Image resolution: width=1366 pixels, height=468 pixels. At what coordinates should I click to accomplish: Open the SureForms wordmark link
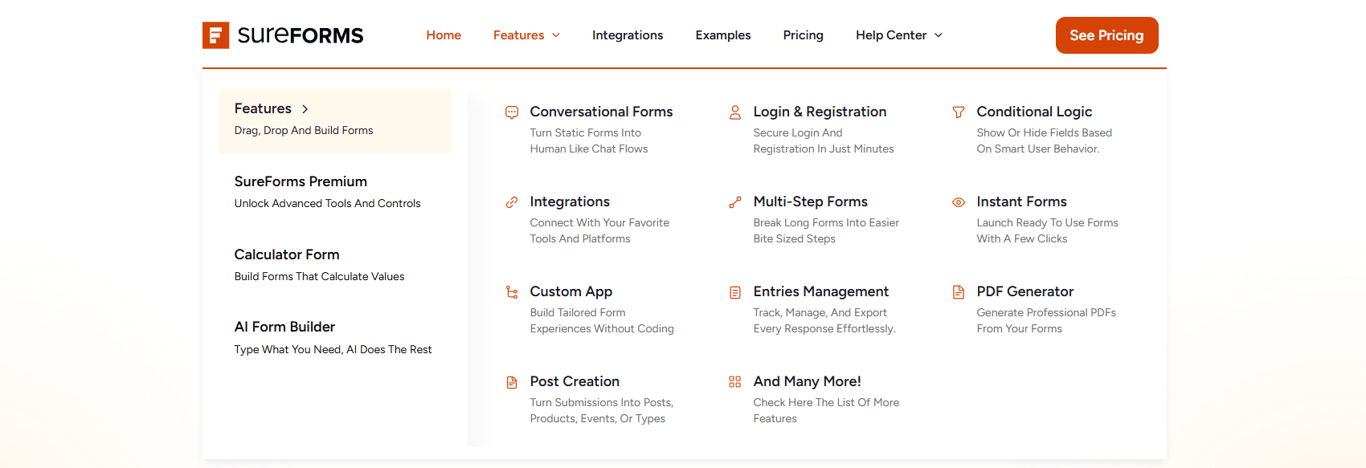click(x=301, y=36)
